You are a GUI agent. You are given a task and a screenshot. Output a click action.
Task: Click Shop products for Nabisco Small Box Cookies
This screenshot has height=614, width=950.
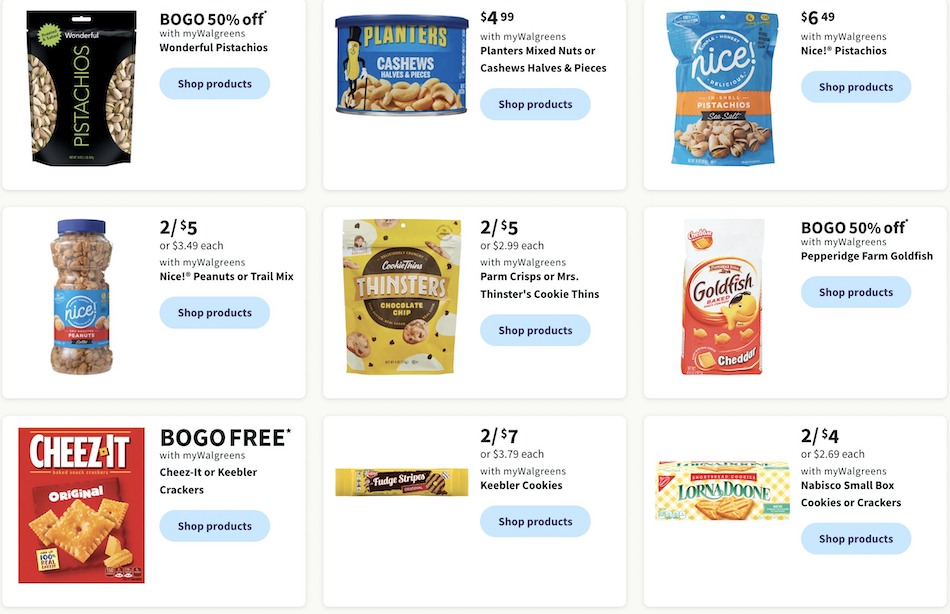[x=855, y=539]
